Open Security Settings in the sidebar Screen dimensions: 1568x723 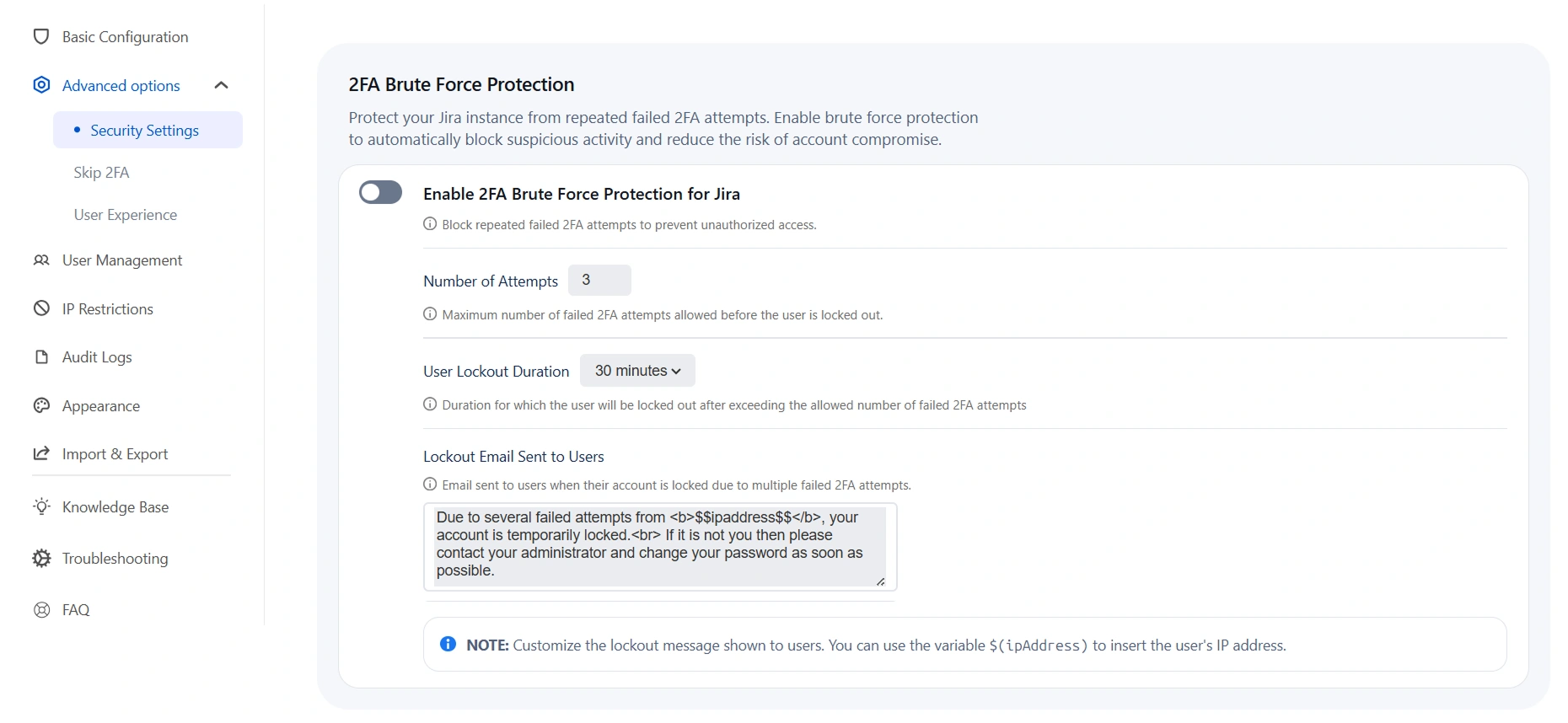144,130
